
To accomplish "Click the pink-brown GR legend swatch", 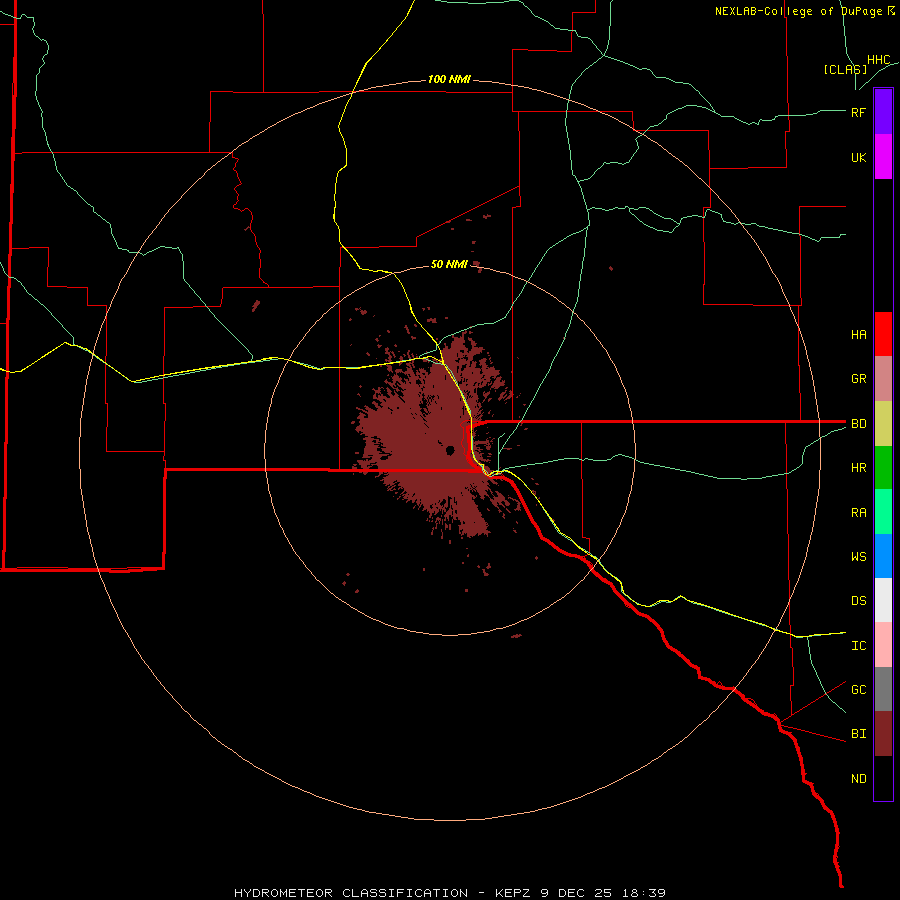I will click(883, 379).
